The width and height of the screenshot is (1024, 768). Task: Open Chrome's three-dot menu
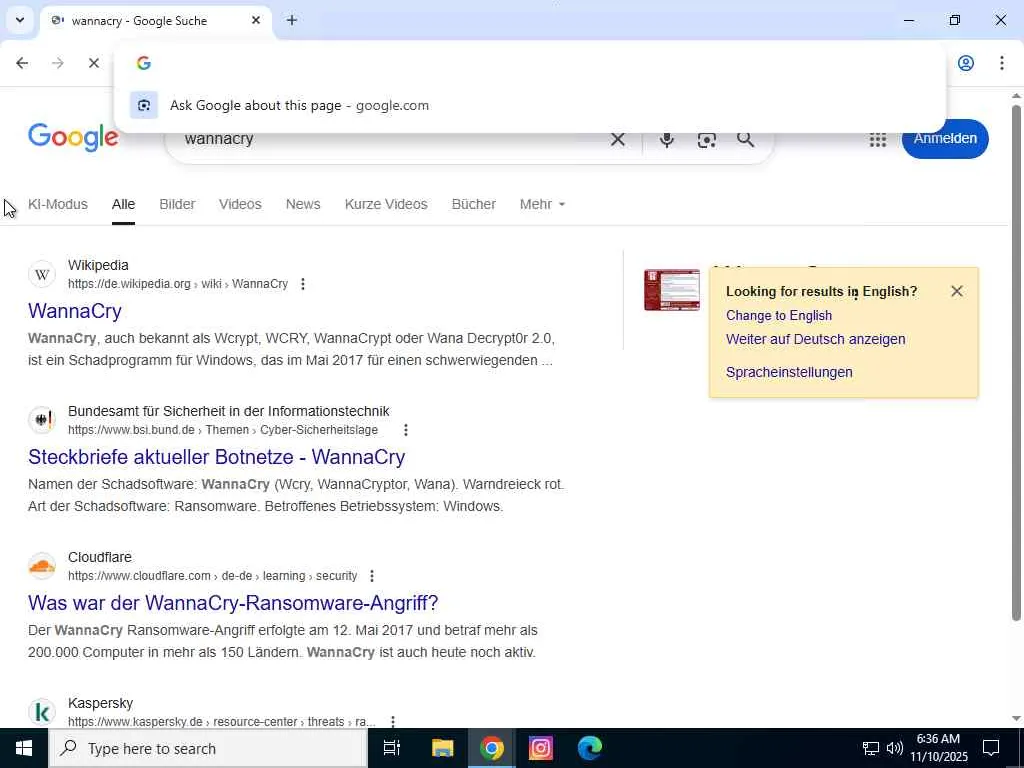(1002, 63)
